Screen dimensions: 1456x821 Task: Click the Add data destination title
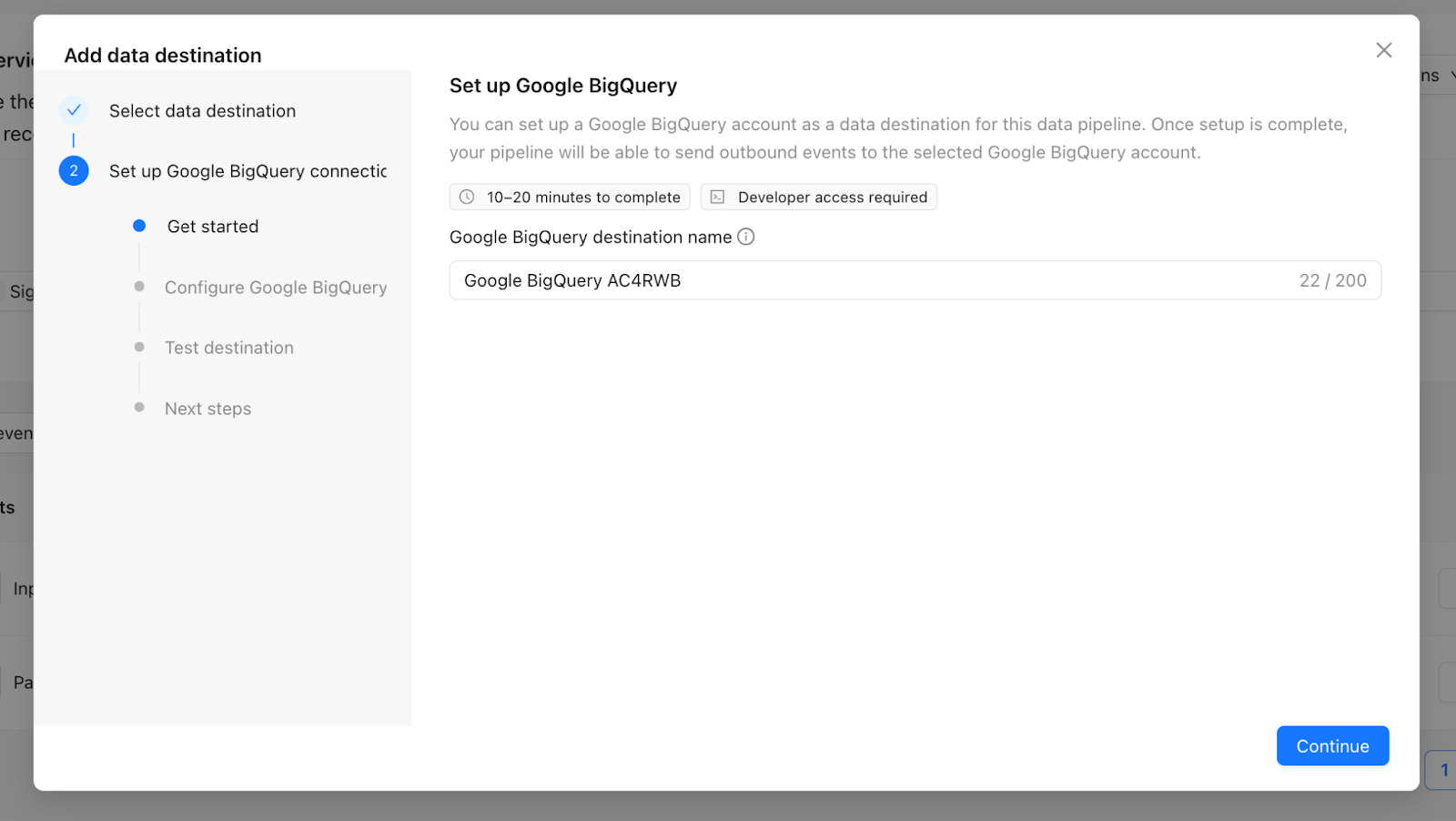click(x=163, y=56)
